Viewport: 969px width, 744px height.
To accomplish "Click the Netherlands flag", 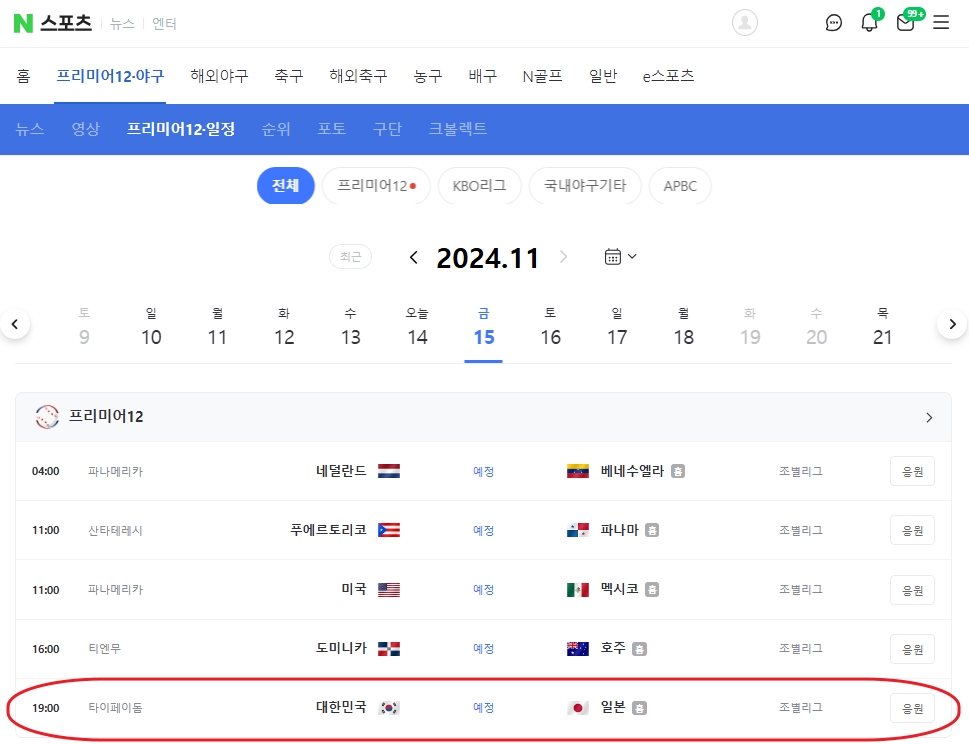I will coord(389,471).
